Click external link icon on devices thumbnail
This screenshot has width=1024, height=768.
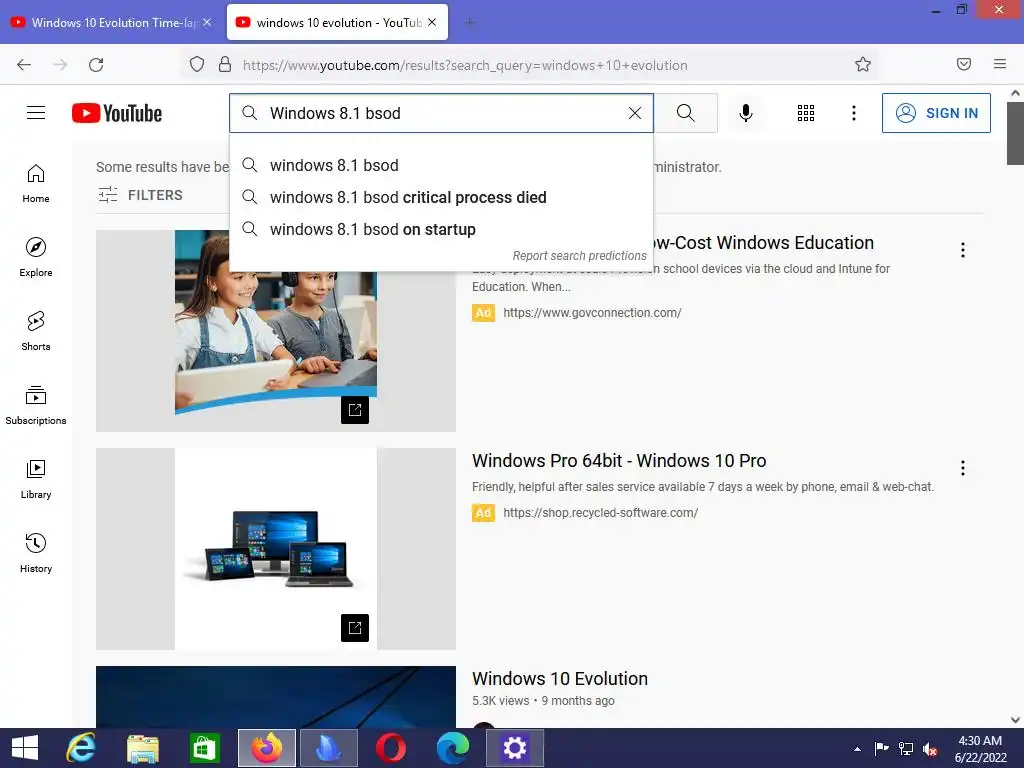point(355,628)
